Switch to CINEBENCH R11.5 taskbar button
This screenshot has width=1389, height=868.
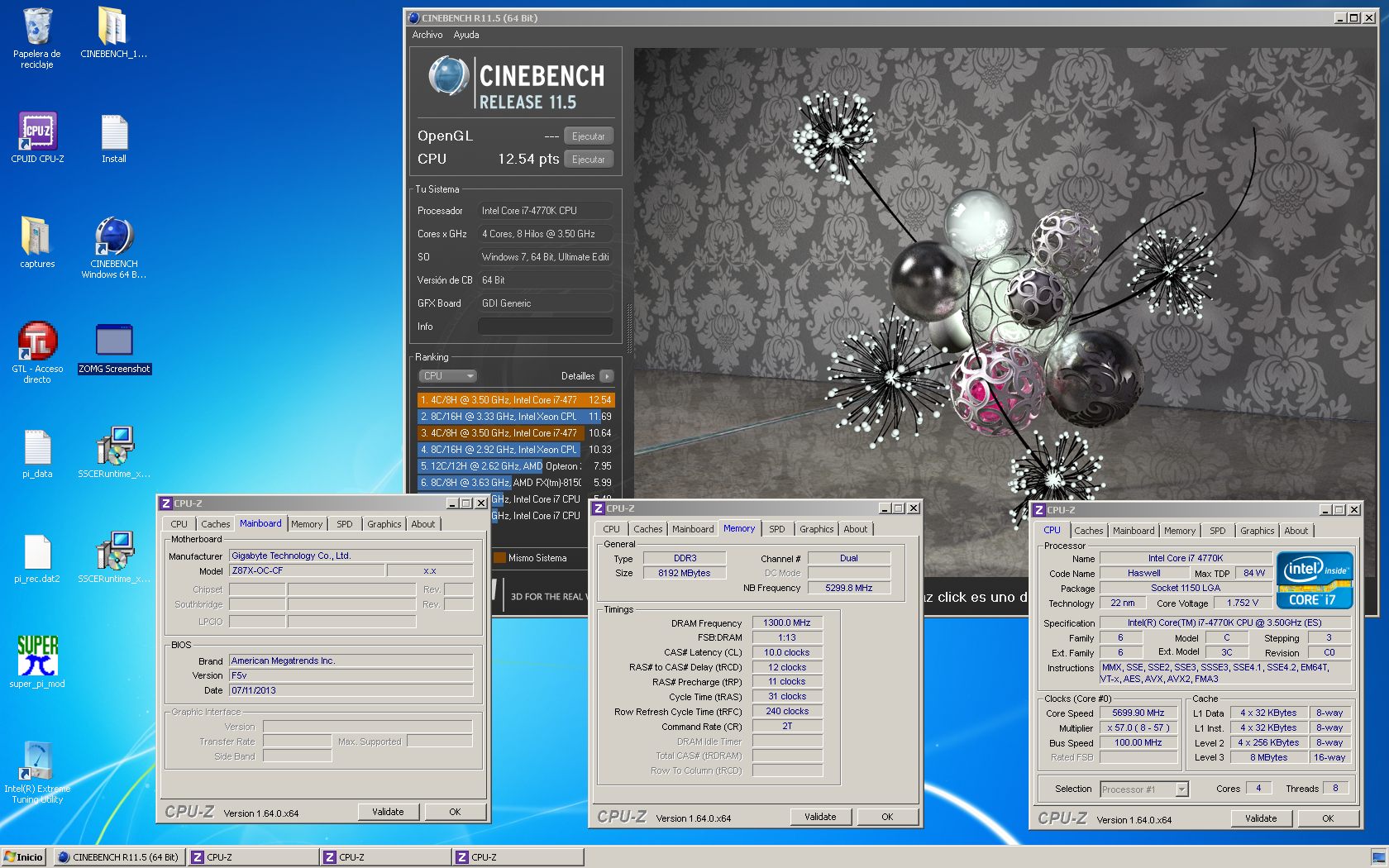(x=119, y=857)
